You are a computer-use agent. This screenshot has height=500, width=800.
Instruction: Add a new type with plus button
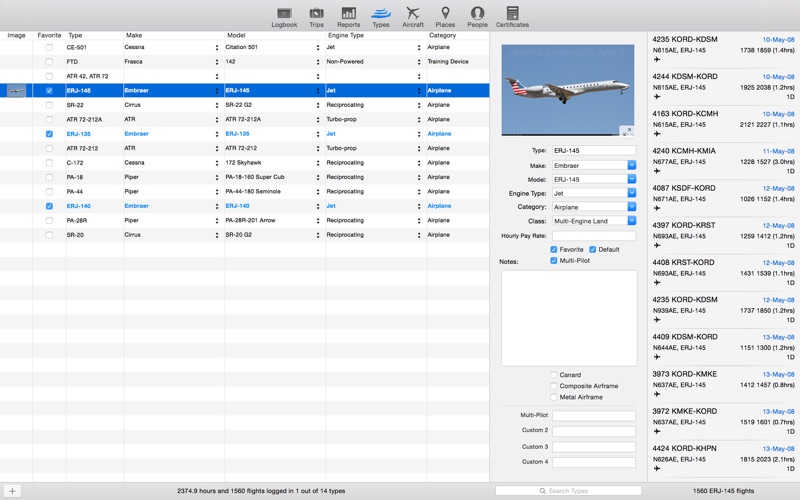[x=12, y=491]
